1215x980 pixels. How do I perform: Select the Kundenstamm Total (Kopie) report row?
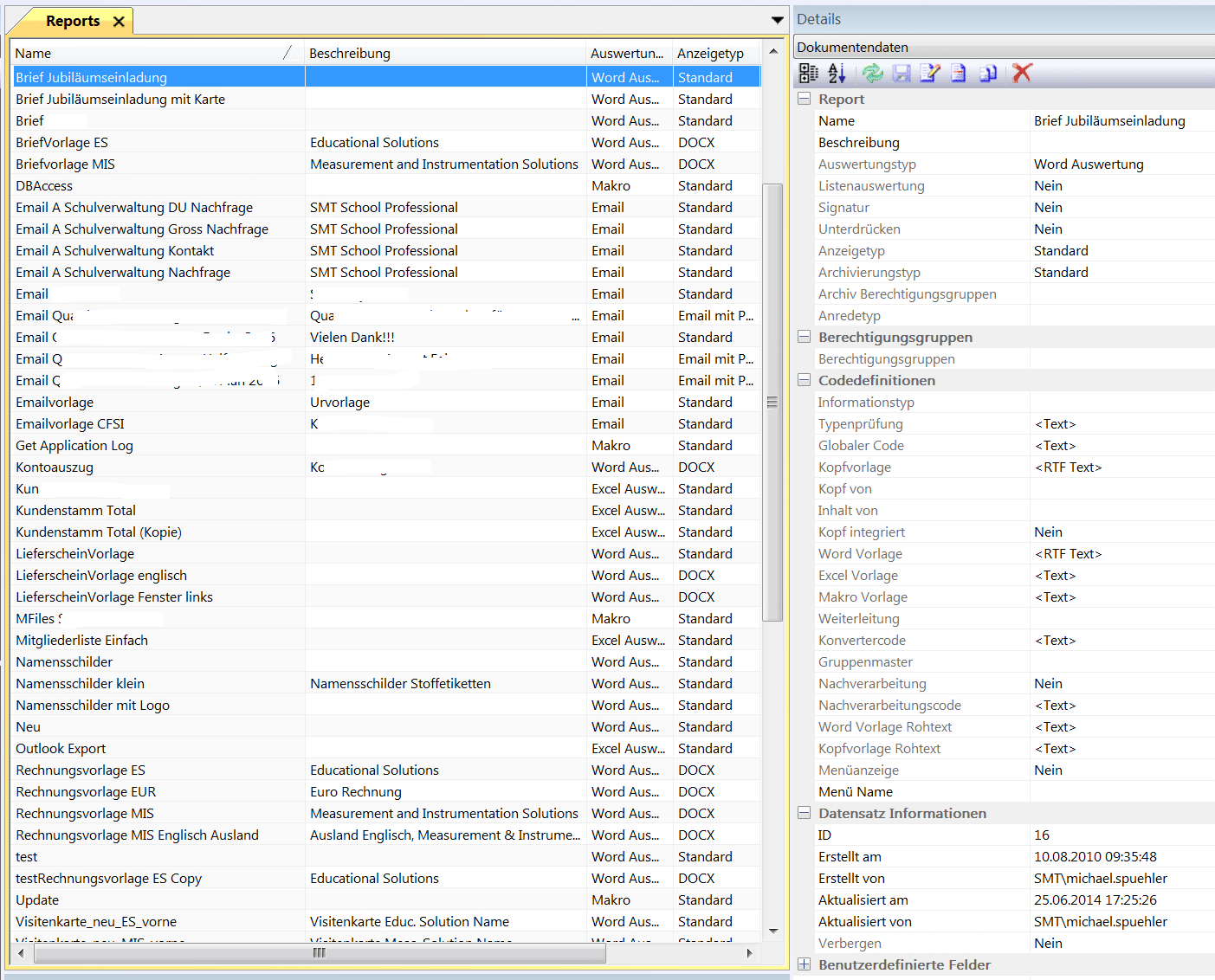(99, 532)
